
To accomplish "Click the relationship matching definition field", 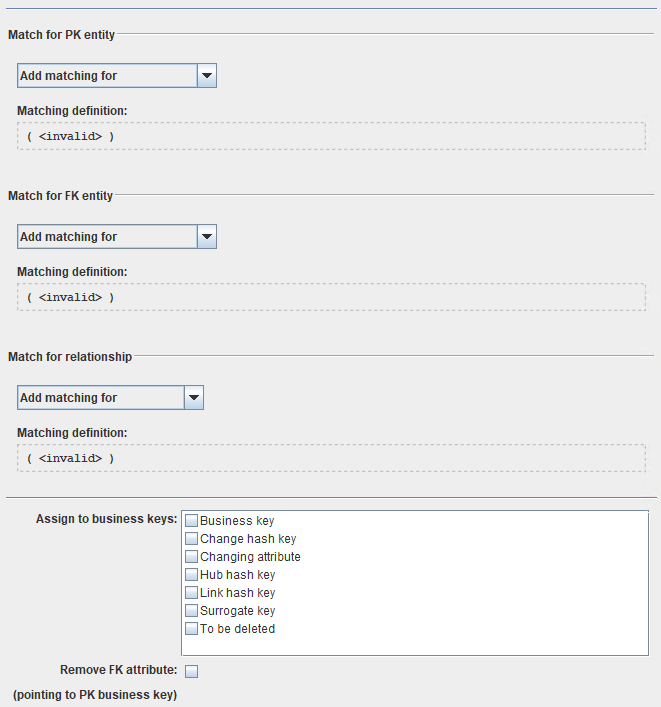I will click(331, 458).
